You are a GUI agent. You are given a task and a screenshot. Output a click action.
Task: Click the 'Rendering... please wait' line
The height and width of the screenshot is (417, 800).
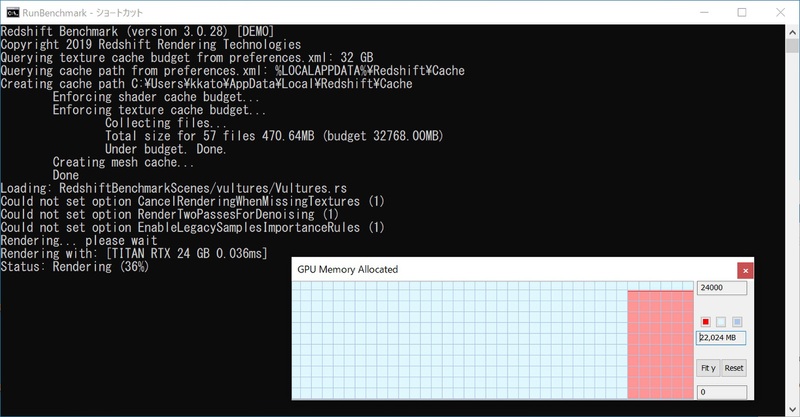coord(79,241)
